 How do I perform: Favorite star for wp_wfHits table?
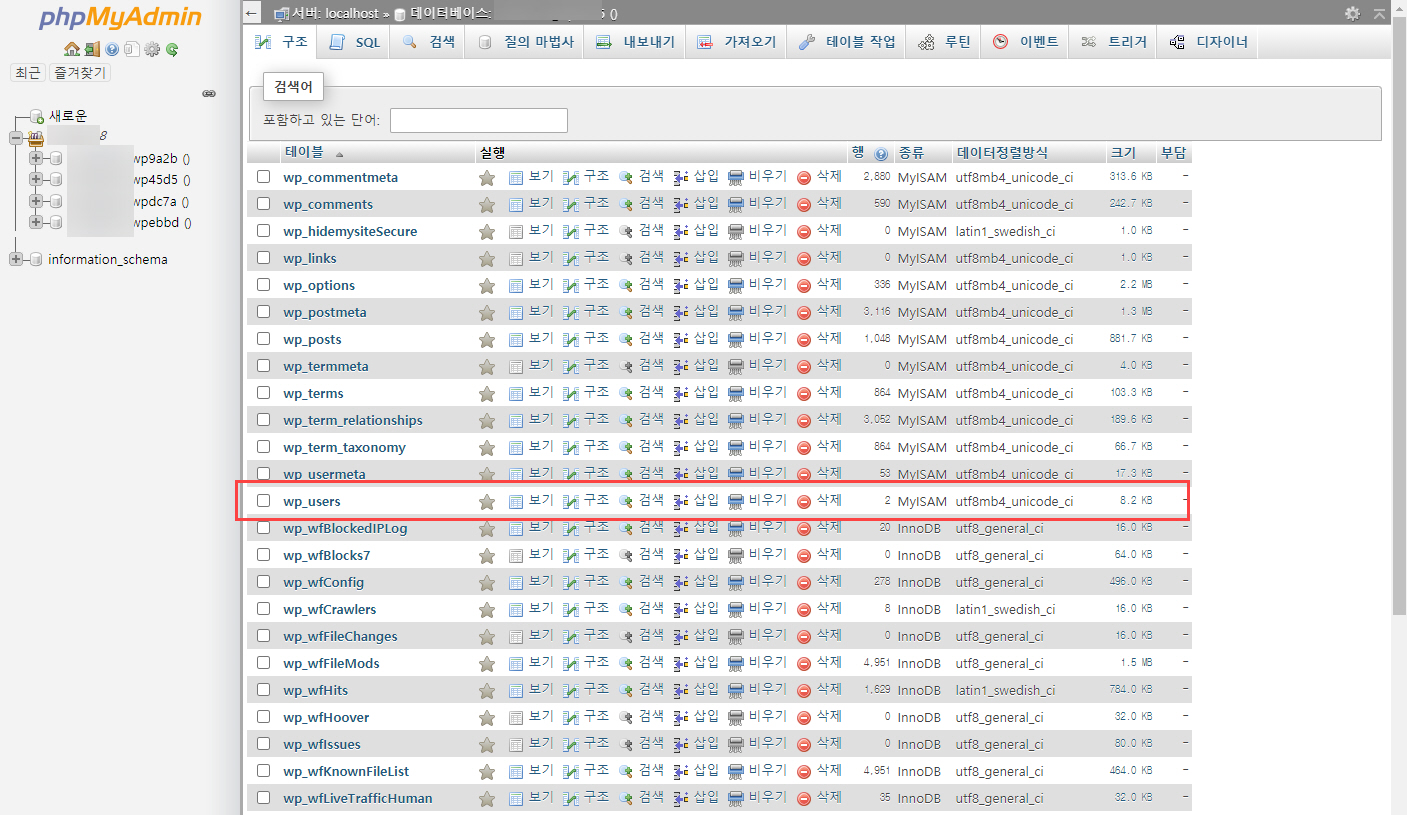[x=487, y=690]
